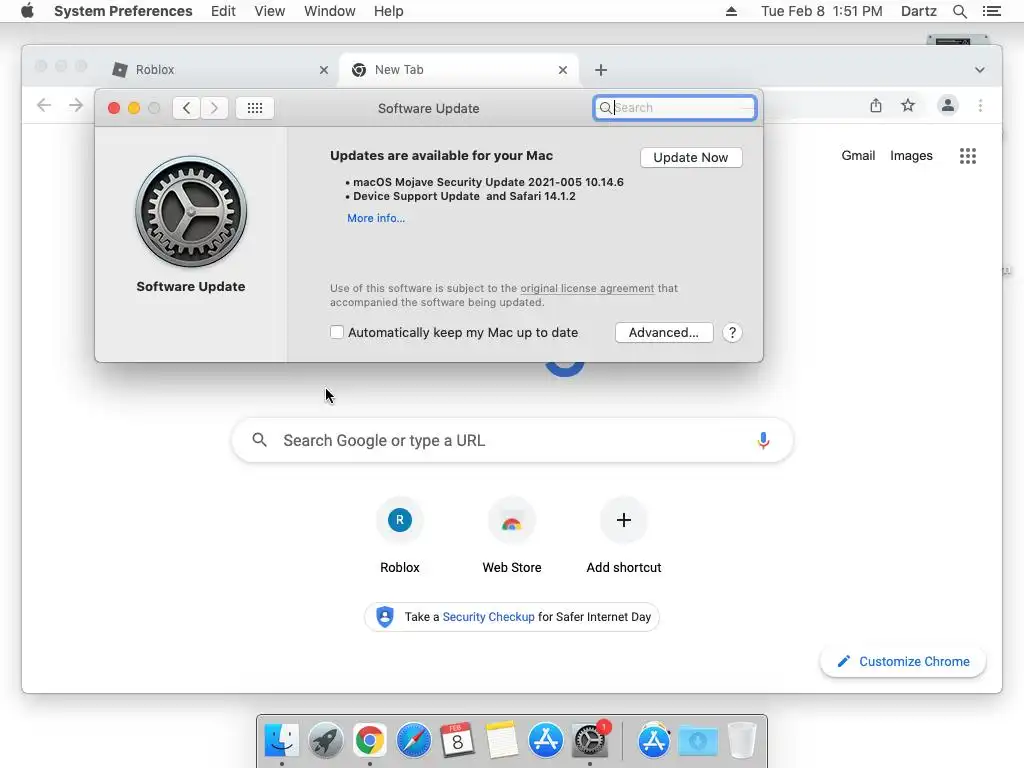Click the eject icon in menu bar
Viewport: 1024px width, 768px height.
(x=731, y=11)
